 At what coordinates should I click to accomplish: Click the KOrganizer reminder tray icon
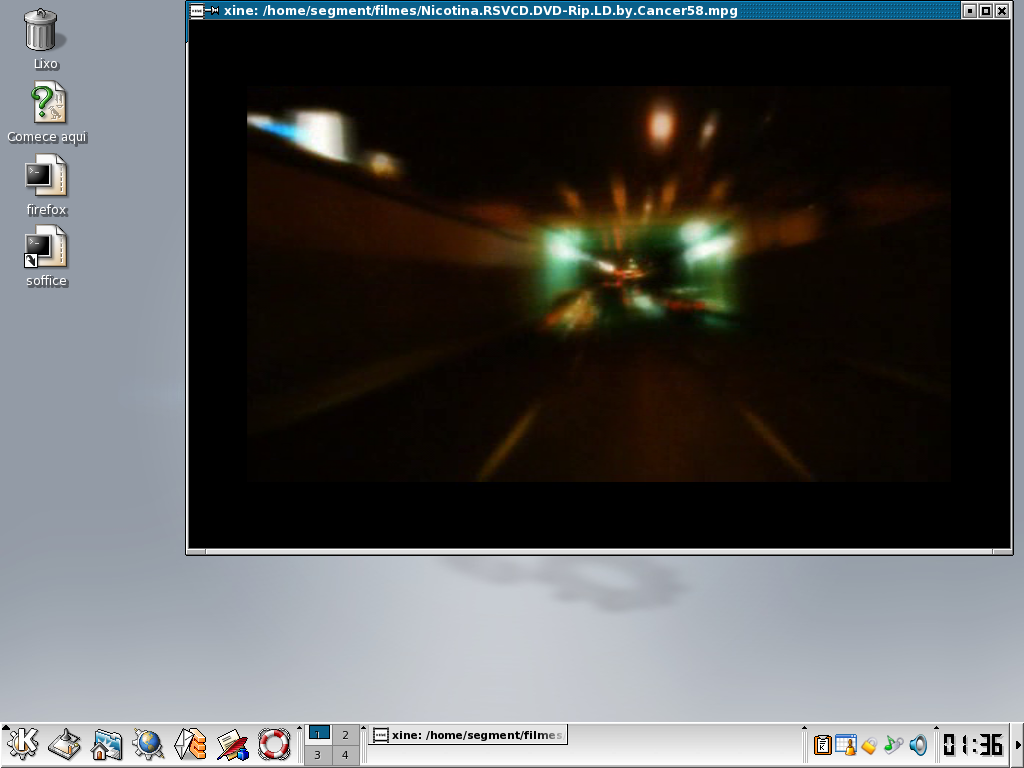pyautogui.click(x=846, y=745)
